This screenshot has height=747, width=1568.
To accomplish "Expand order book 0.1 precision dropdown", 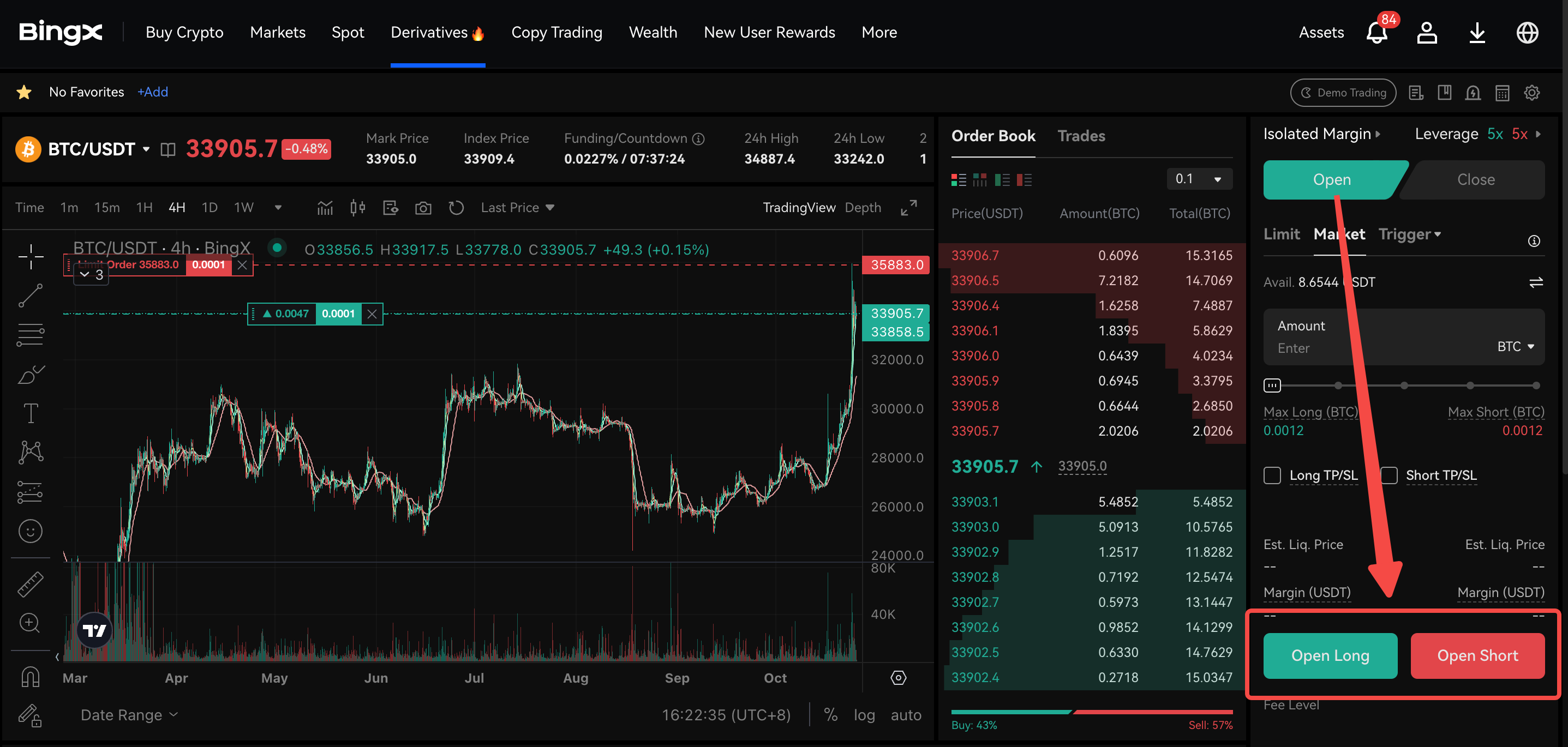I will pos(1199,179).
